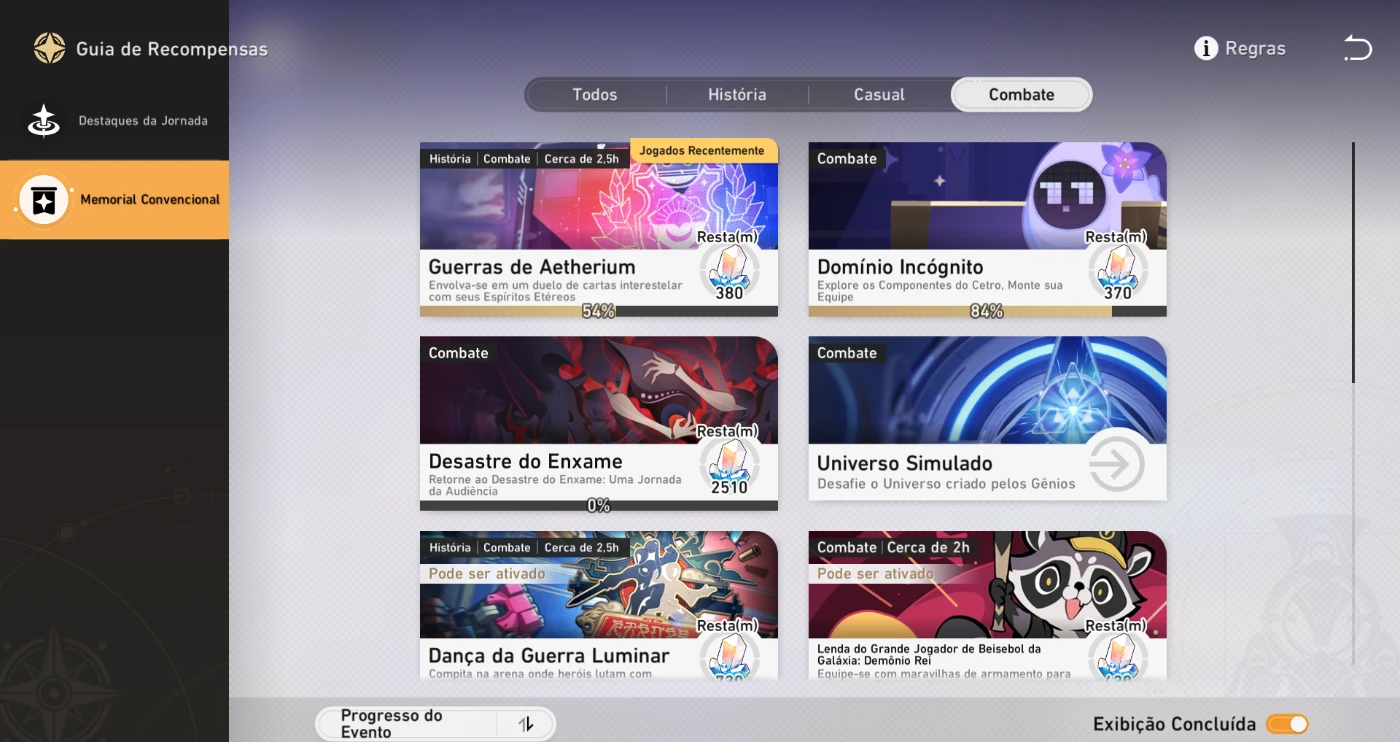Click the back arrow return icon
This screenshot has height=742, width=1400.
pos(1357,48)
